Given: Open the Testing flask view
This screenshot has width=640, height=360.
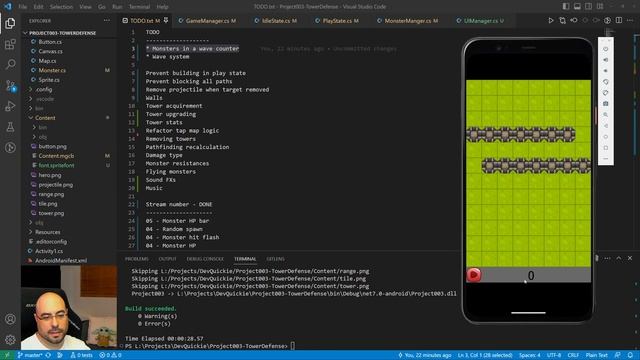Looking at the screenshot, I should [x=10, y=127].
